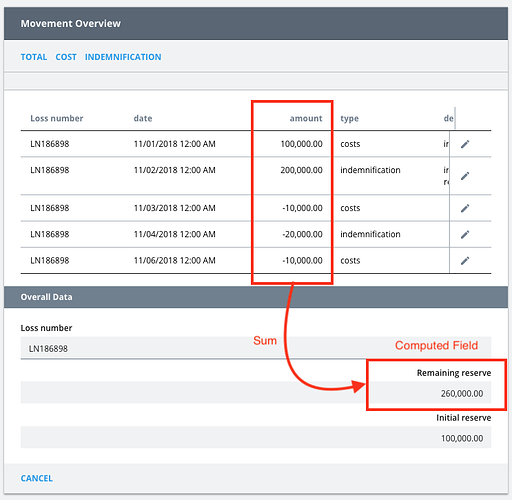
Task: Select the -20,000.00 amount cell
Action: (302, 234)
